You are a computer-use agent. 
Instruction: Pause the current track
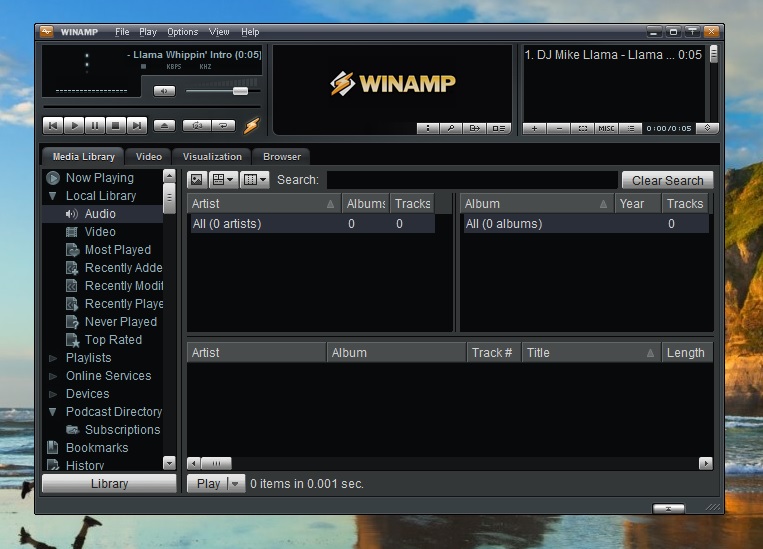click(95, 126)
